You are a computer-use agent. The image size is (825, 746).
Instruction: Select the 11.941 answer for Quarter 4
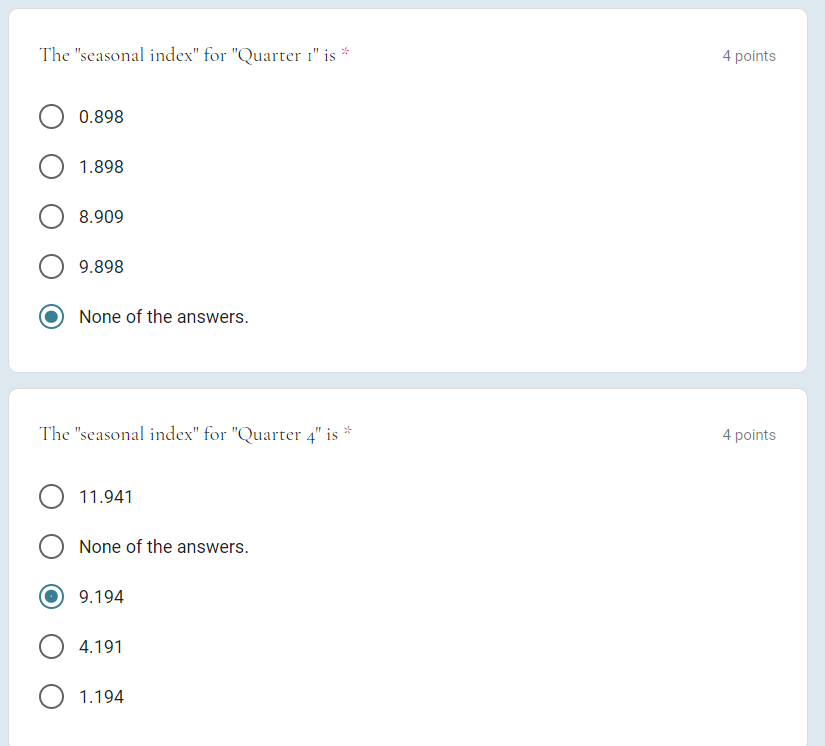[x=51, y=496]
